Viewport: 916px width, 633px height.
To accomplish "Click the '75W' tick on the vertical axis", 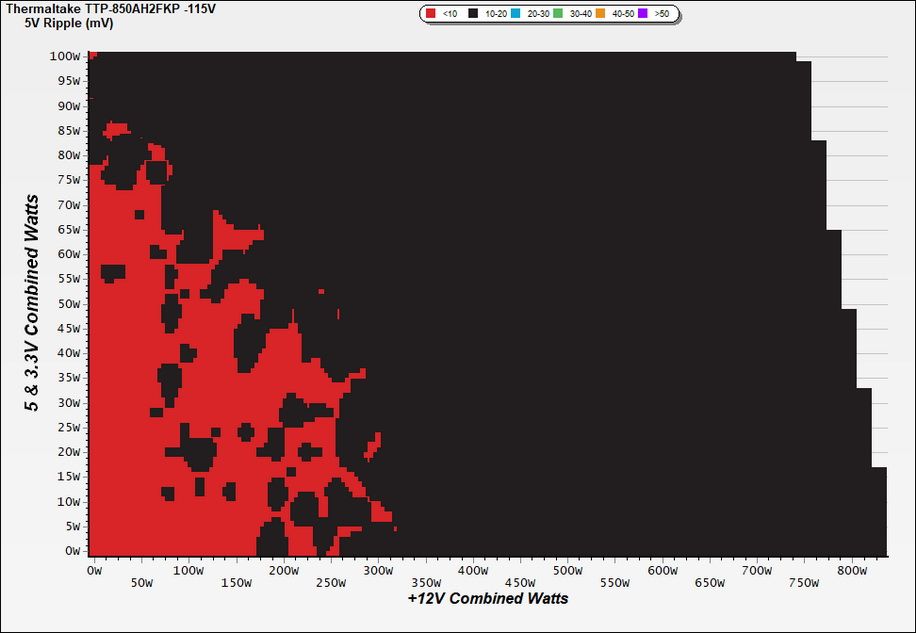I will [68, 180].
